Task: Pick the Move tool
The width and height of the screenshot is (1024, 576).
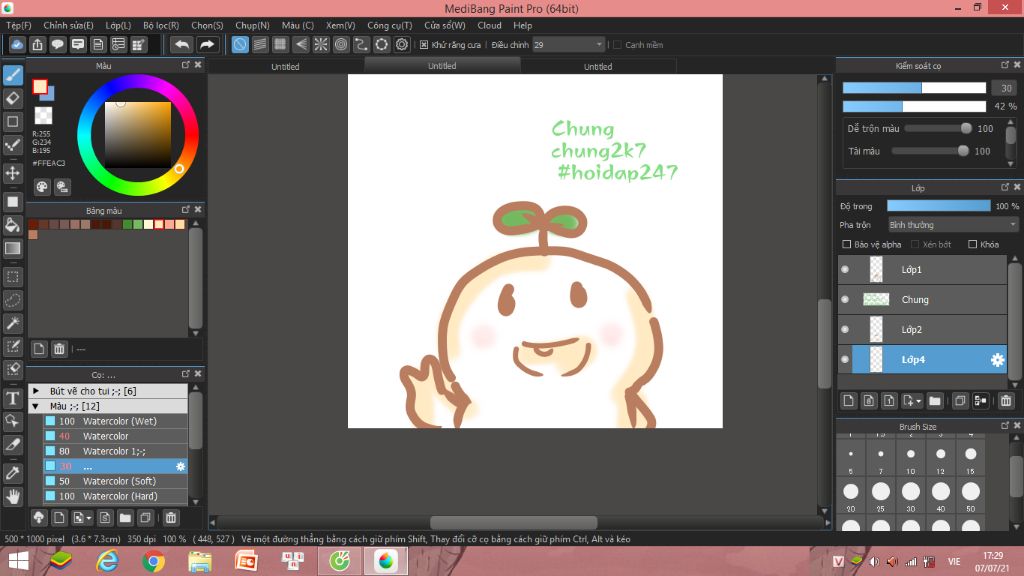Action: (12, 173)
